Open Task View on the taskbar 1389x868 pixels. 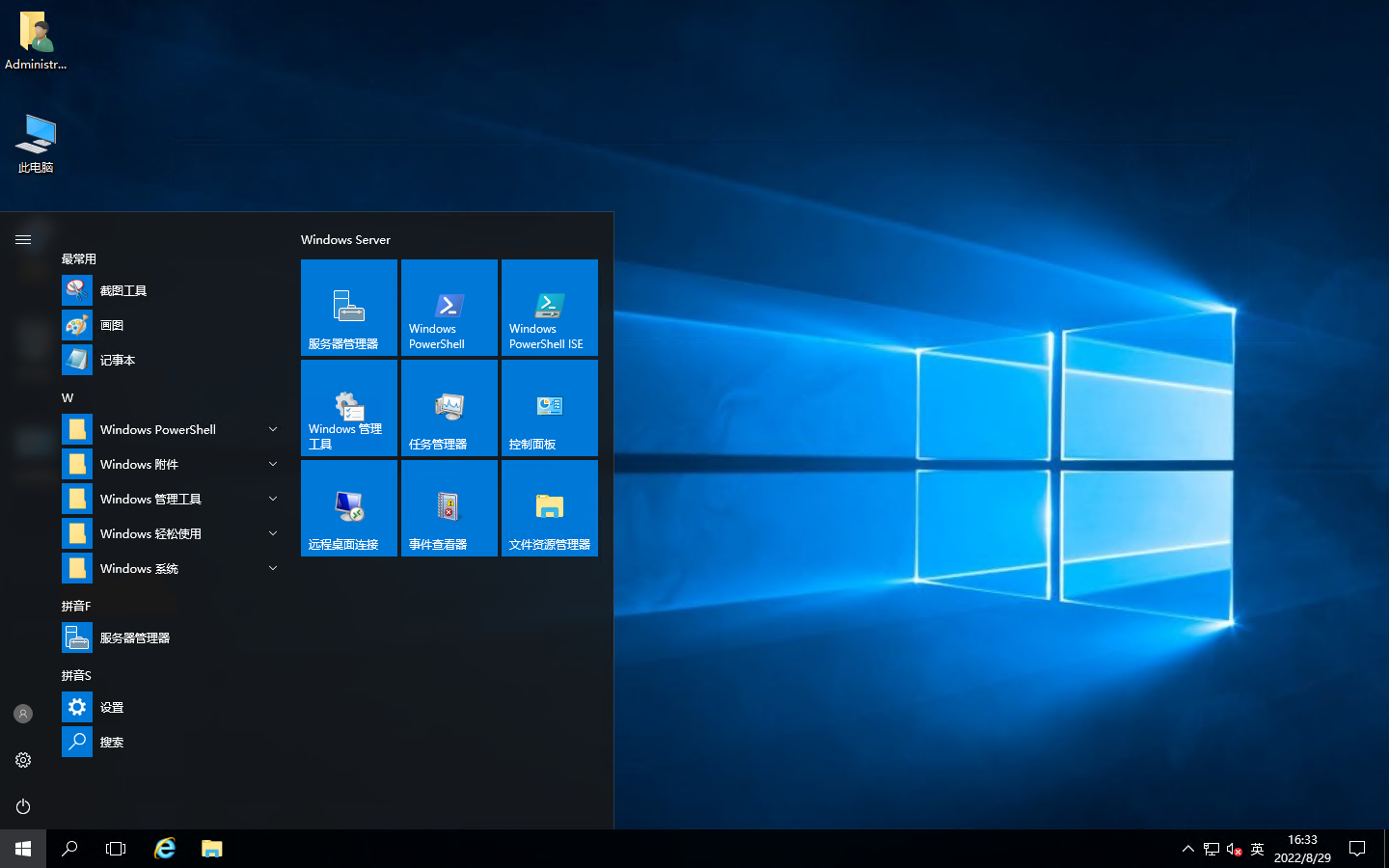coord(116,849)
